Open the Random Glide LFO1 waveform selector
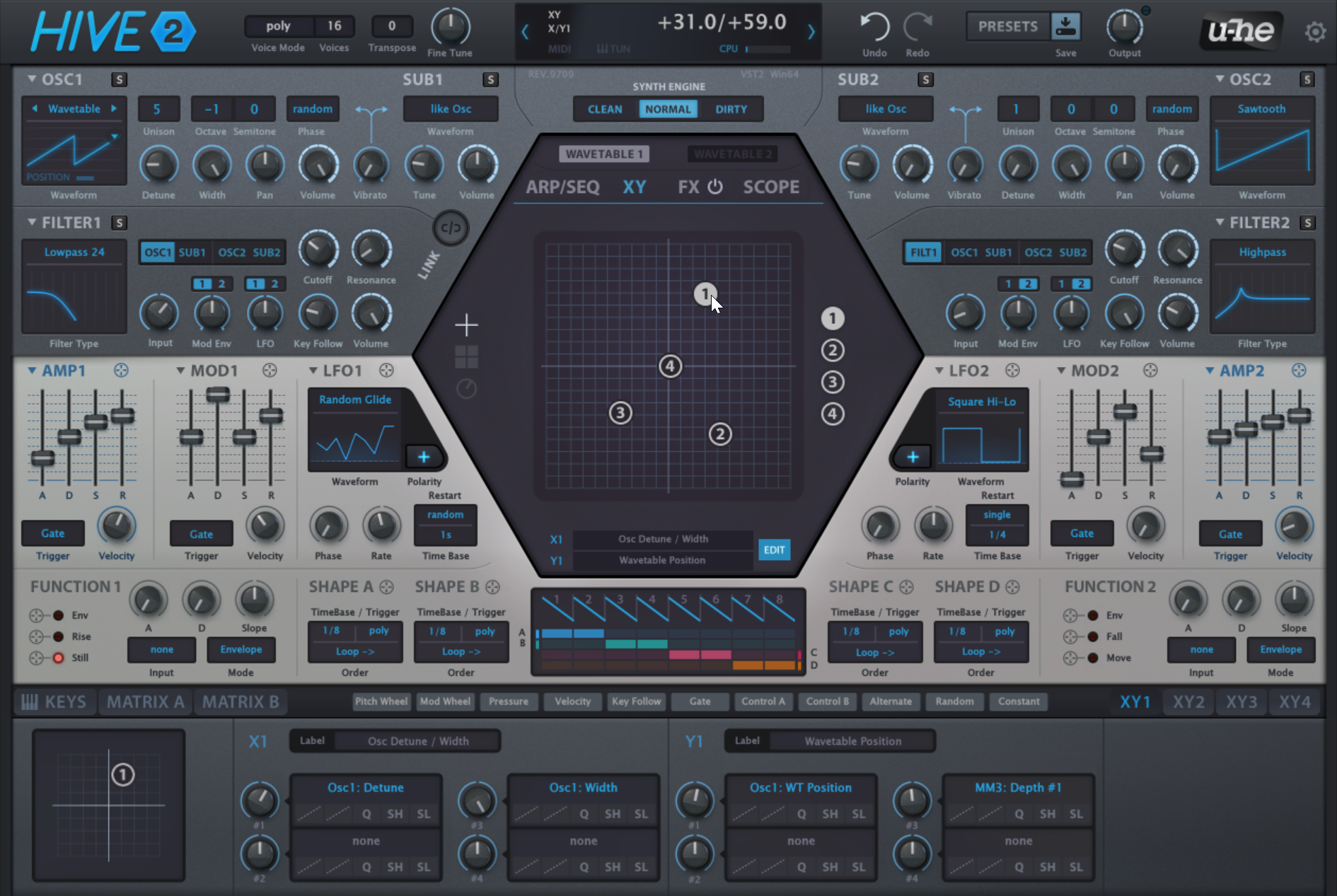Image resolution: width=1337 pixels, height=896 pixels. click(355, 400)
